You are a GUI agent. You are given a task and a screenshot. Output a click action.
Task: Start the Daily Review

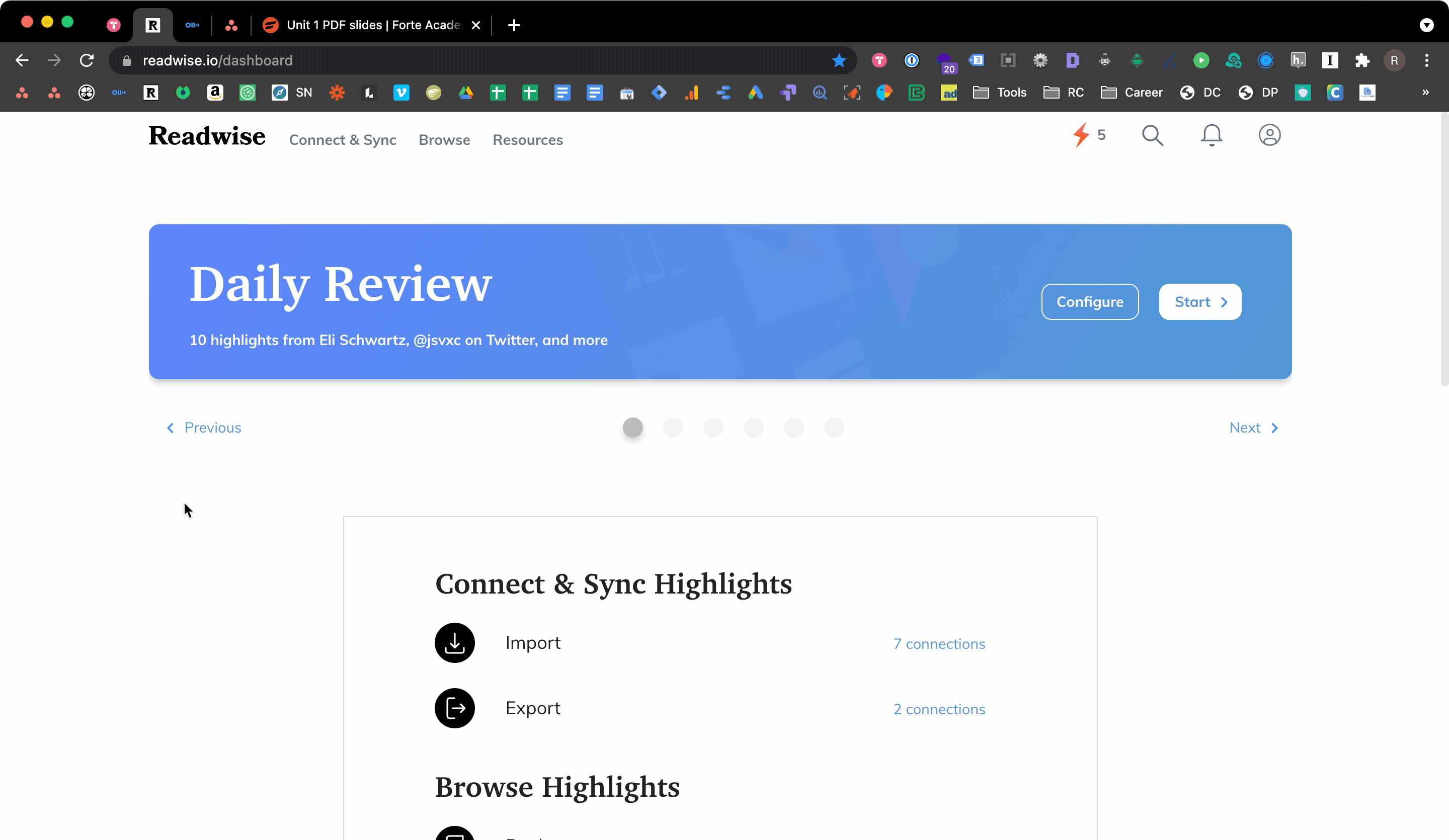(x=1200, y=302)
